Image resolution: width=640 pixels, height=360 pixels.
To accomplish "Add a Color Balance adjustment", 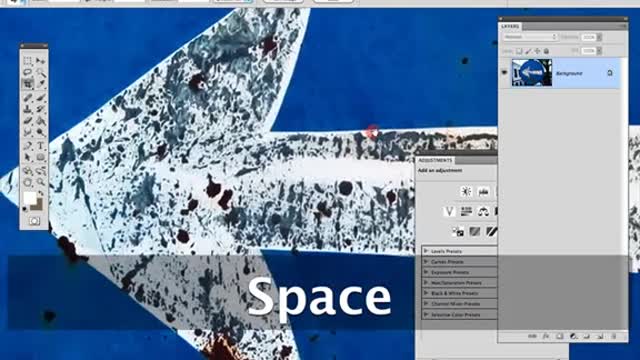I will [x=483, y=211].
